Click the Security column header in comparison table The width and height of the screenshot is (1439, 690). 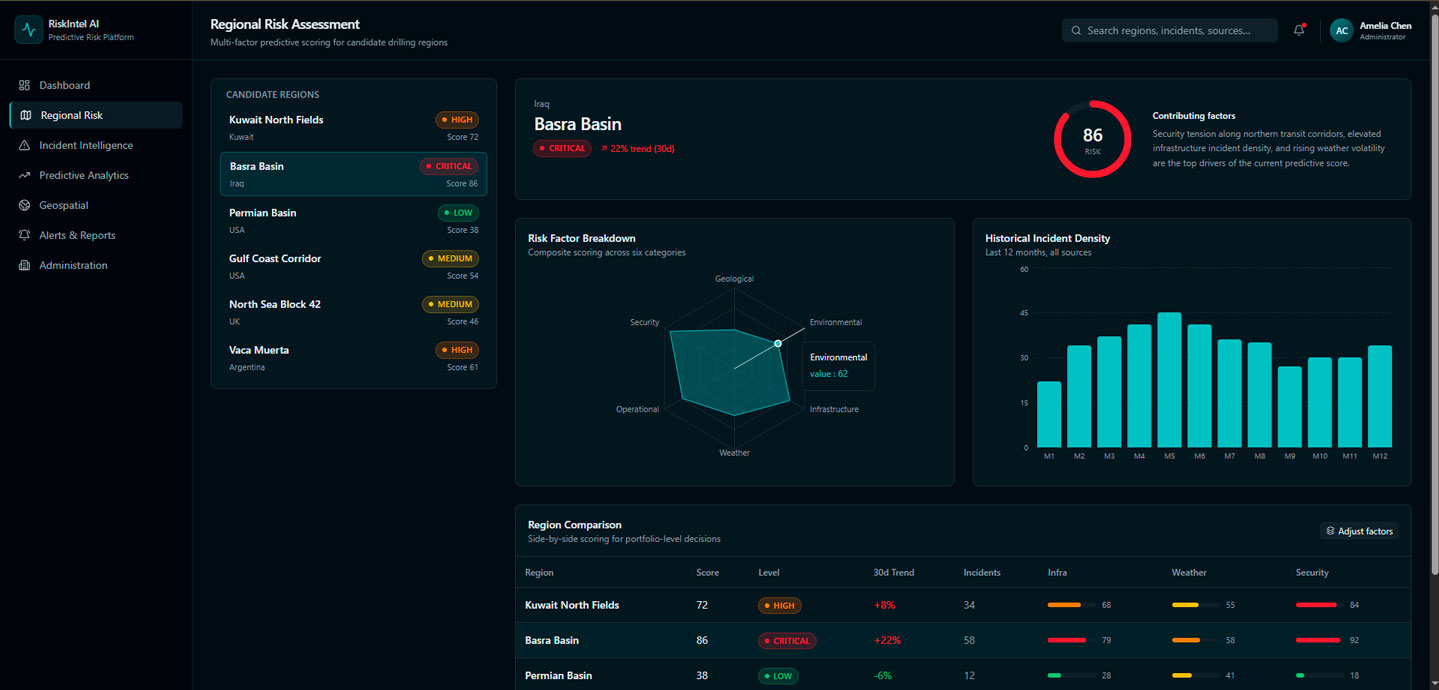click(x=1312, y=573)
